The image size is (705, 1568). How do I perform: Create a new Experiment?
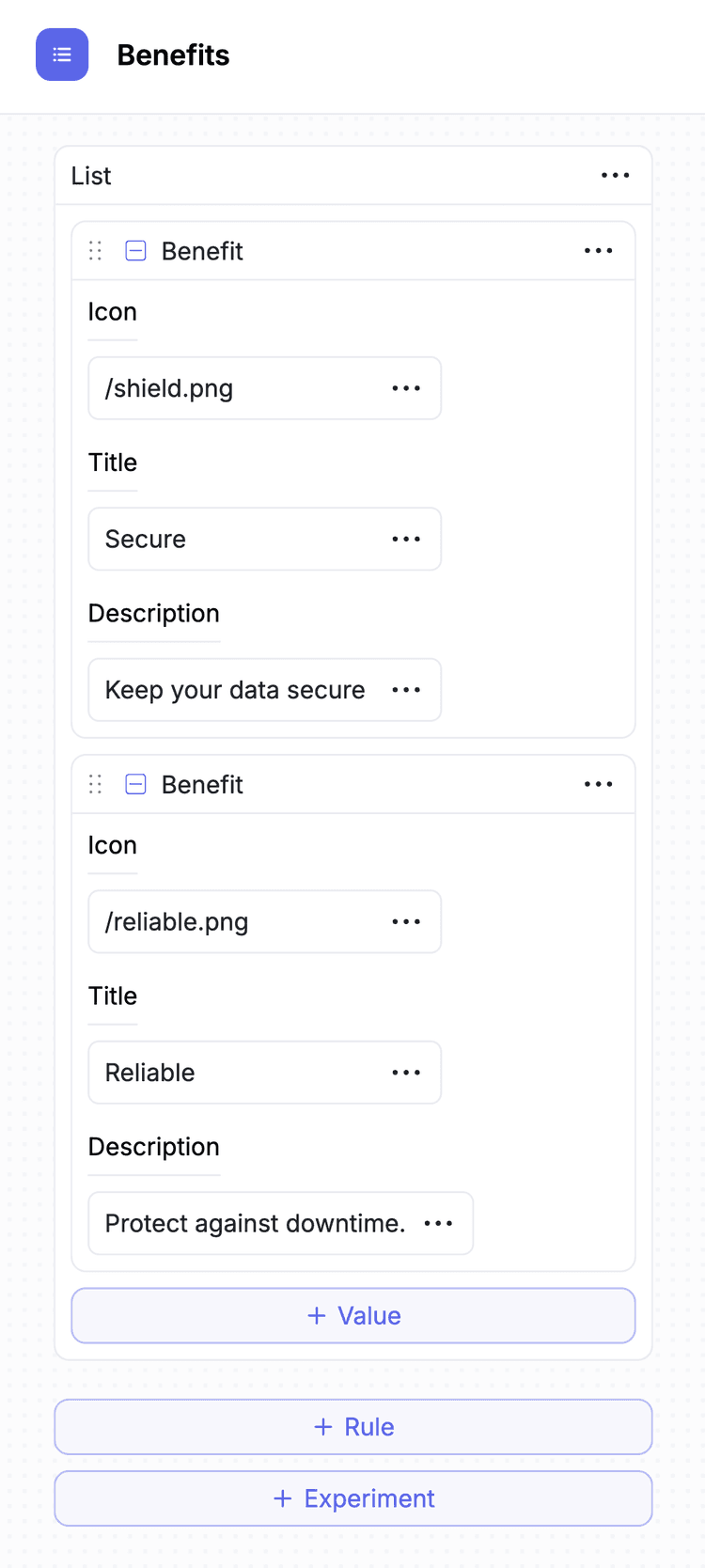(353, 1498)
